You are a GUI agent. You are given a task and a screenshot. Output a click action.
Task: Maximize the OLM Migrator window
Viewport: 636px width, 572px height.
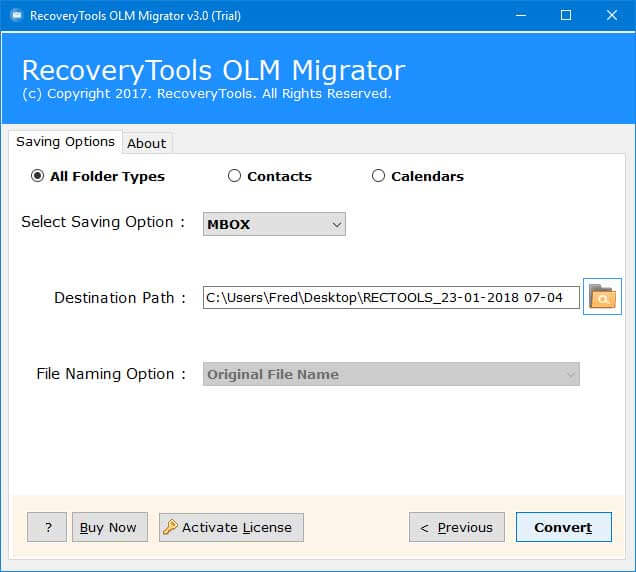click(x=566, y=15)
